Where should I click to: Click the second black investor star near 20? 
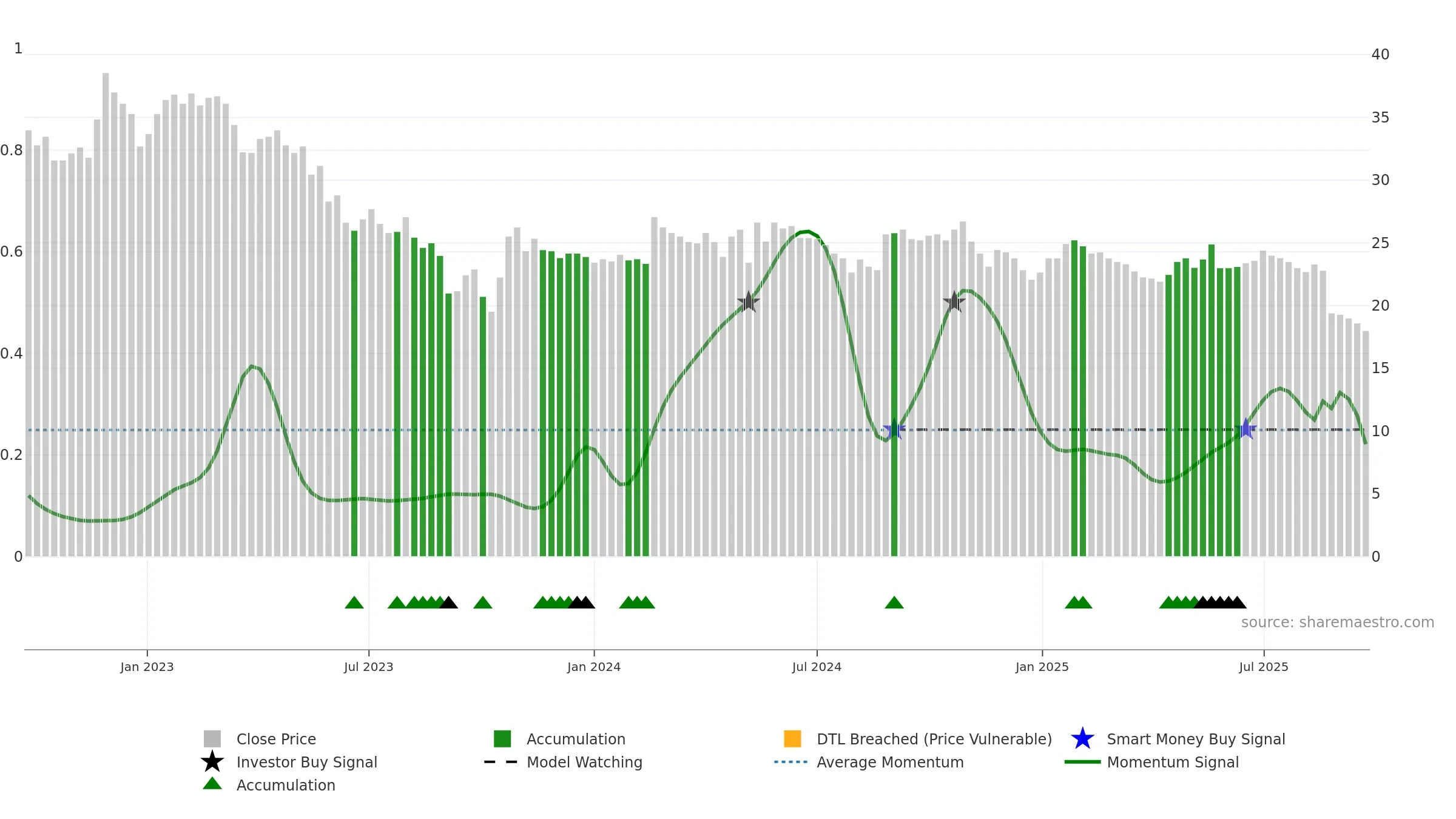[954, 302]
